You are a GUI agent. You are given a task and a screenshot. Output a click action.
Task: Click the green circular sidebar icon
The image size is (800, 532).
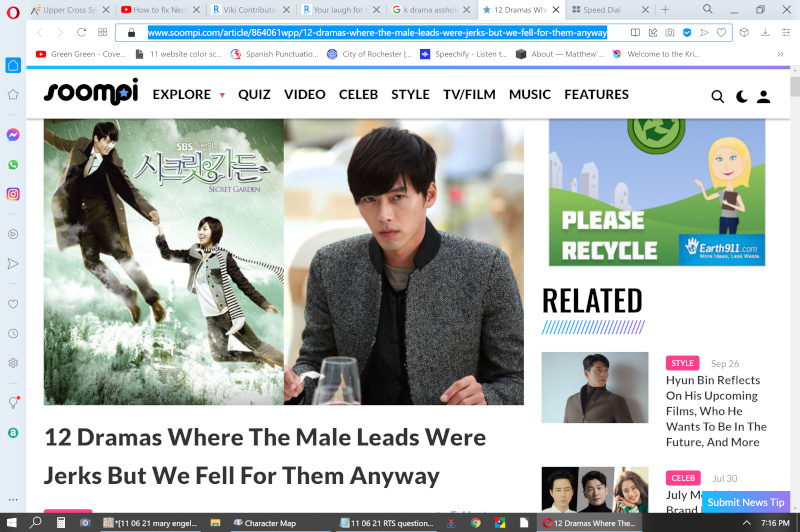(x=13, y=433)
